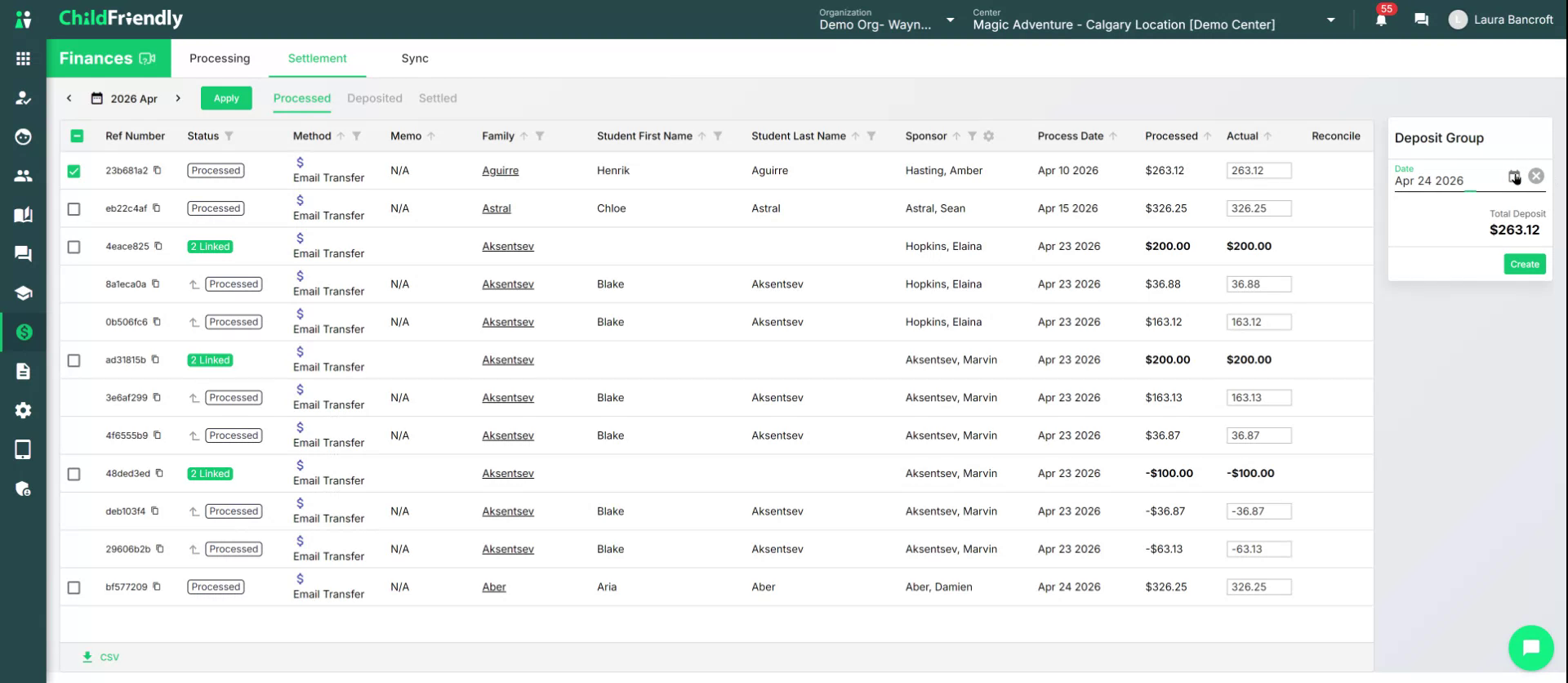
Task: Switch to the Sync tab
Action: tap(415, 59)
